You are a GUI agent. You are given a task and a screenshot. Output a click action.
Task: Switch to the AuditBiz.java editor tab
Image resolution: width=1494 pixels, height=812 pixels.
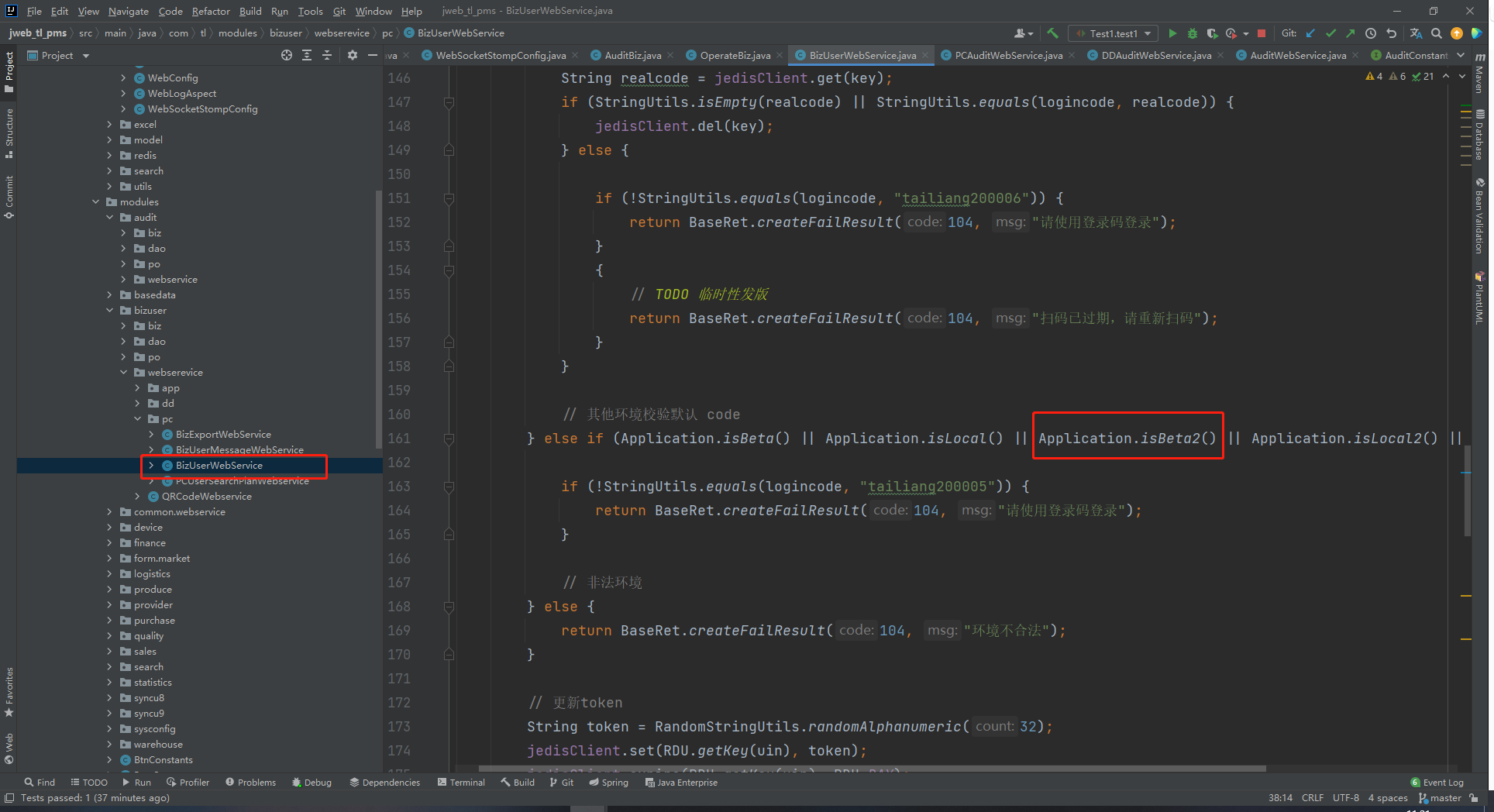coord(632,55)
